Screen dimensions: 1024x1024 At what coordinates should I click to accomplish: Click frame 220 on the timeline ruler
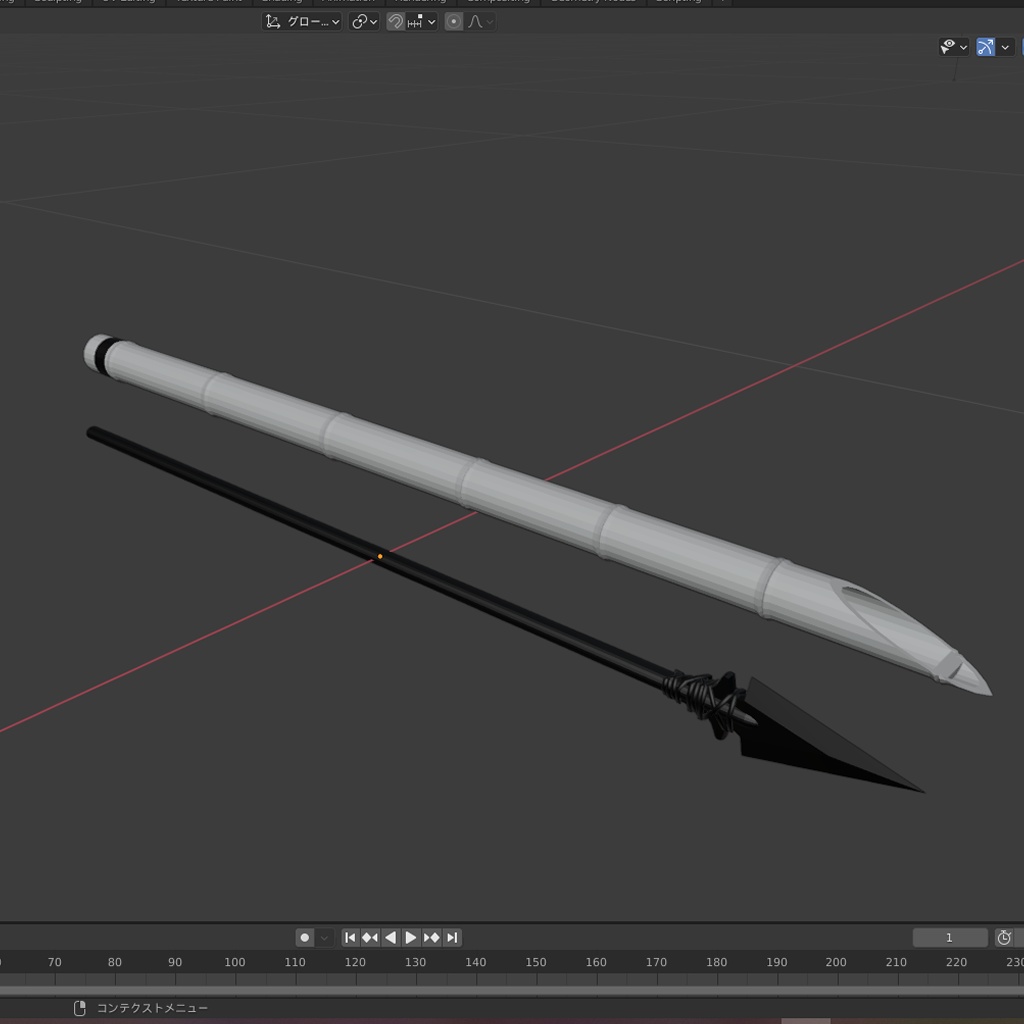tap(956, 962)
